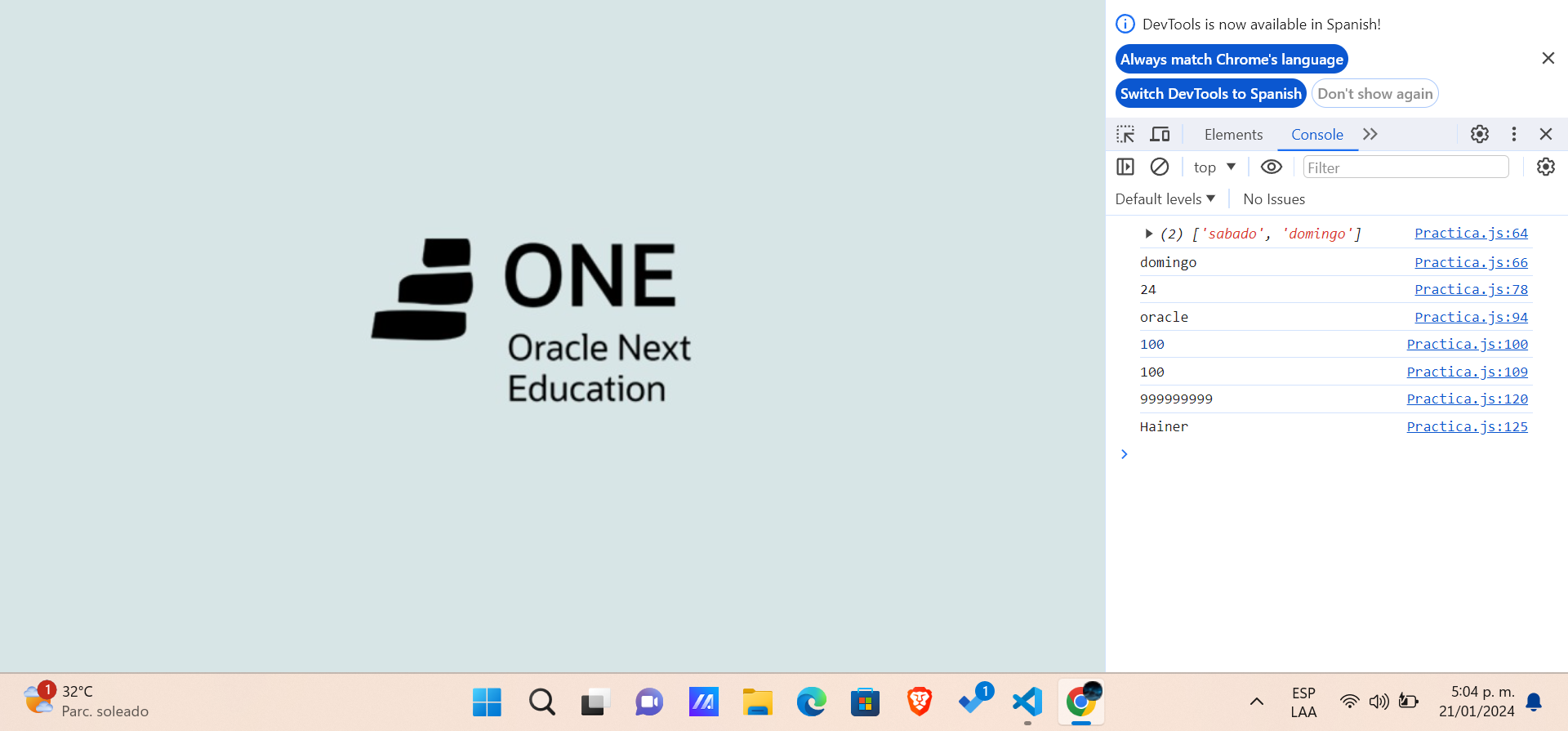Viewport: 1568px width, 731px height.
Task: Switch to Visual Studio Code on taskbar
Action: (1027, 702)
